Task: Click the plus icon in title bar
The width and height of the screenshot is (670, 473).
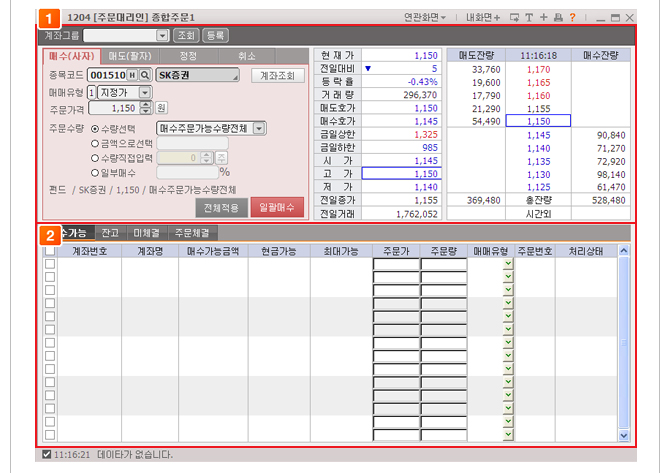Action: click(543, 18)
